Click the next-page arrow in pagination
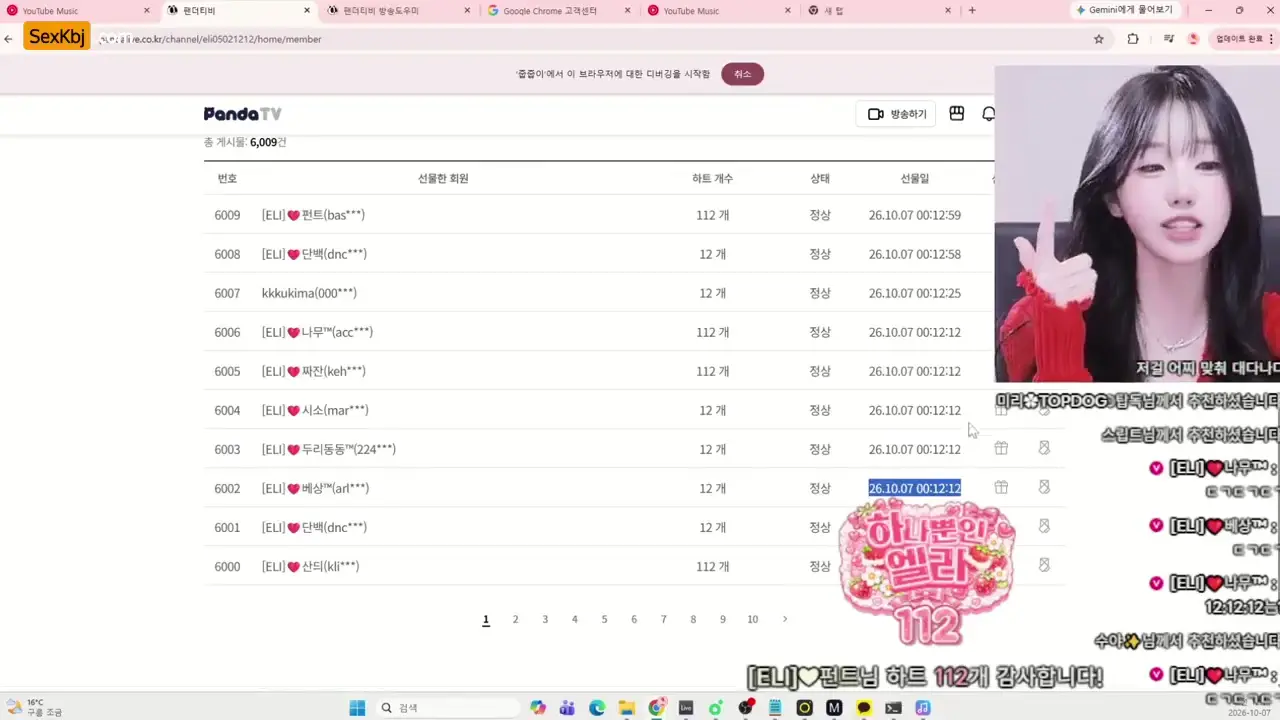 pyautogui.click(x=785, y=619)
